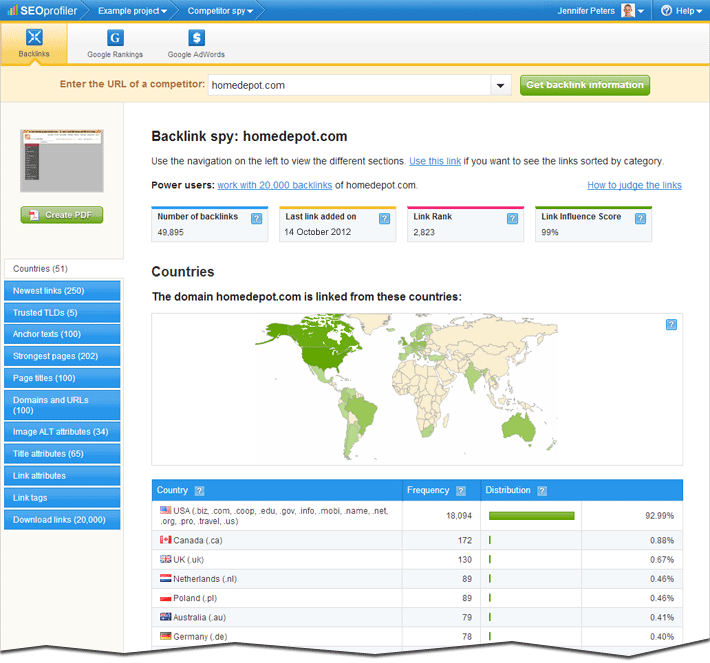
Task: Show help for Link Influence Score
Action: tap(640, 219)
